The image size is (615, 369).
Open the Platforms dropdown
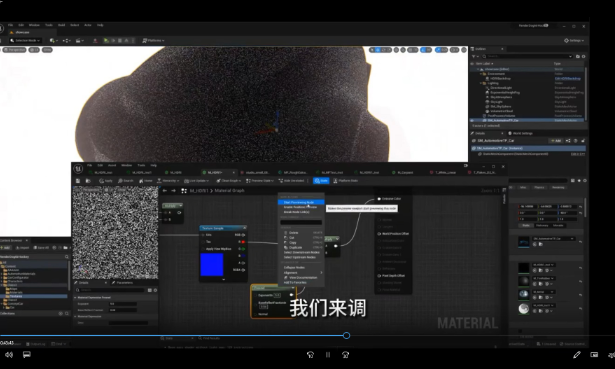[153, 40]
